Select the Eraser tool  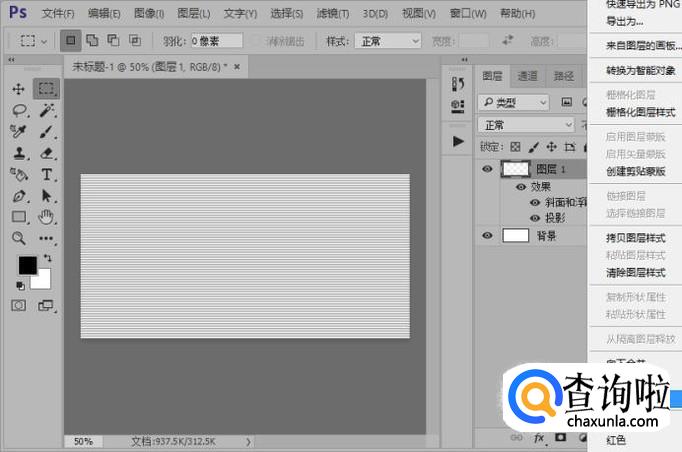[46, 153]
